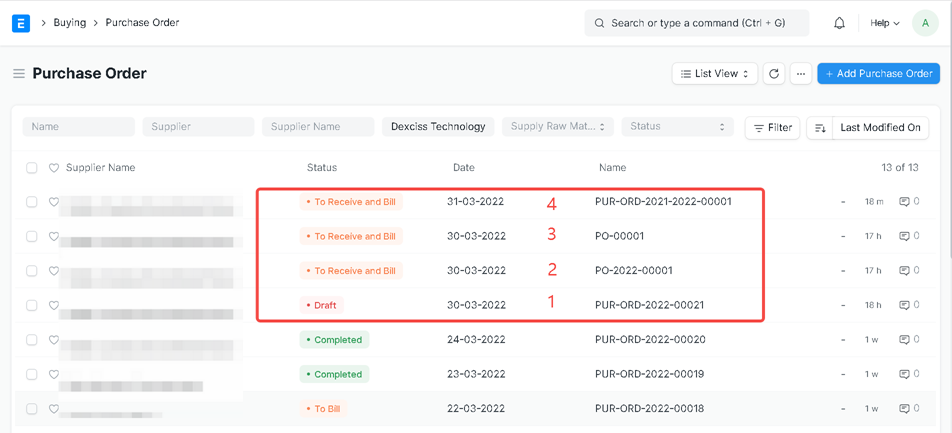Open the Supply Raw Materials dropdown
This screenshot has height=433, width=952.
557,127
